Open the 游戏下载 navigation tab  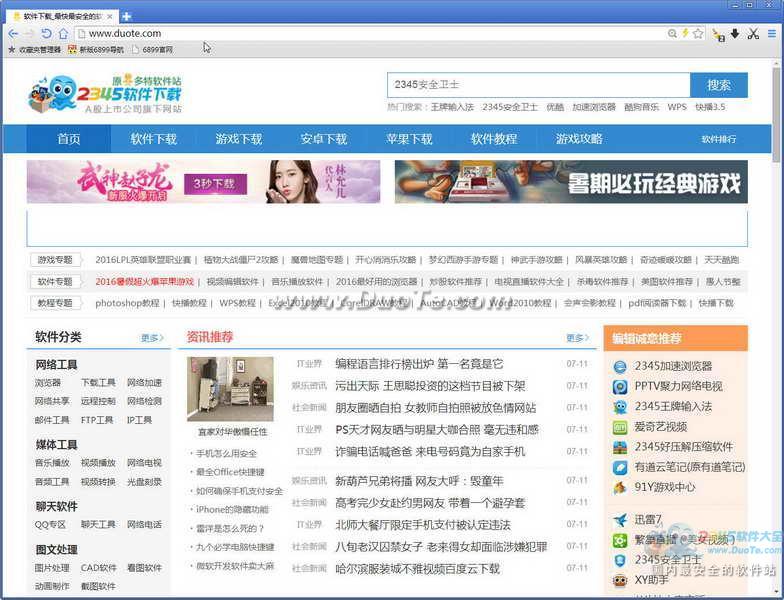[x=238, y=138]
